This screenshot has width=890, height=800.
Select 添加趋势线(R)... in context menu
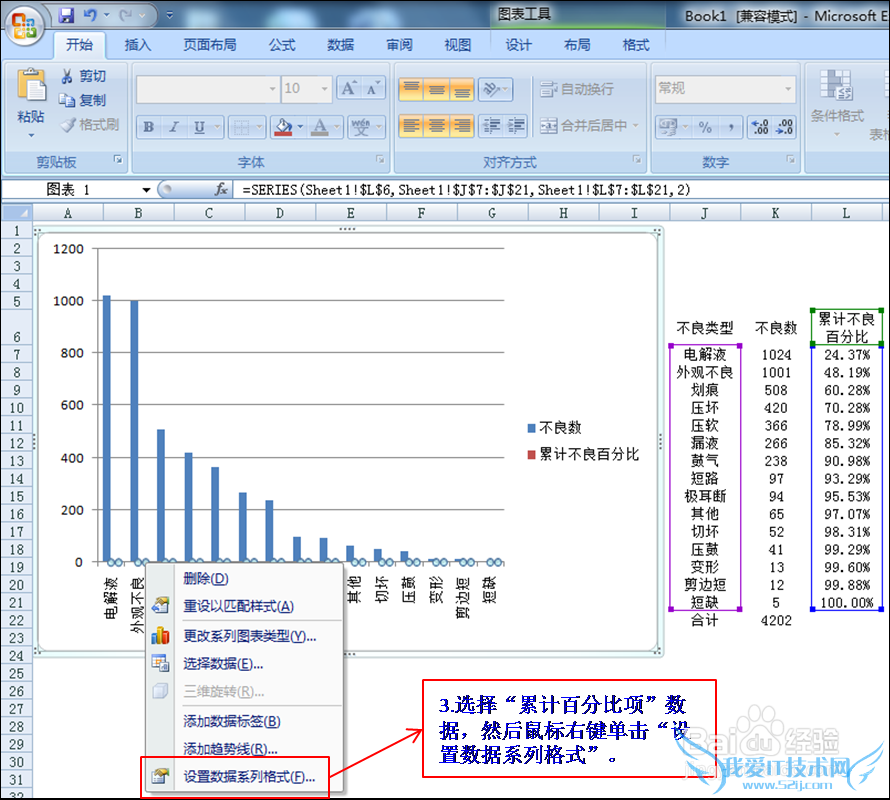230,749
